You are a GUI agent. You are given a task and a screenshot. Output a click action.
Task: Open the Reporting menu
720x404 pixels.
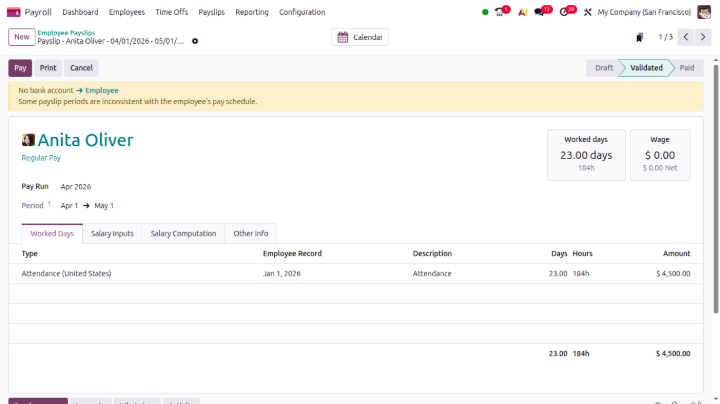click(252, 12)
